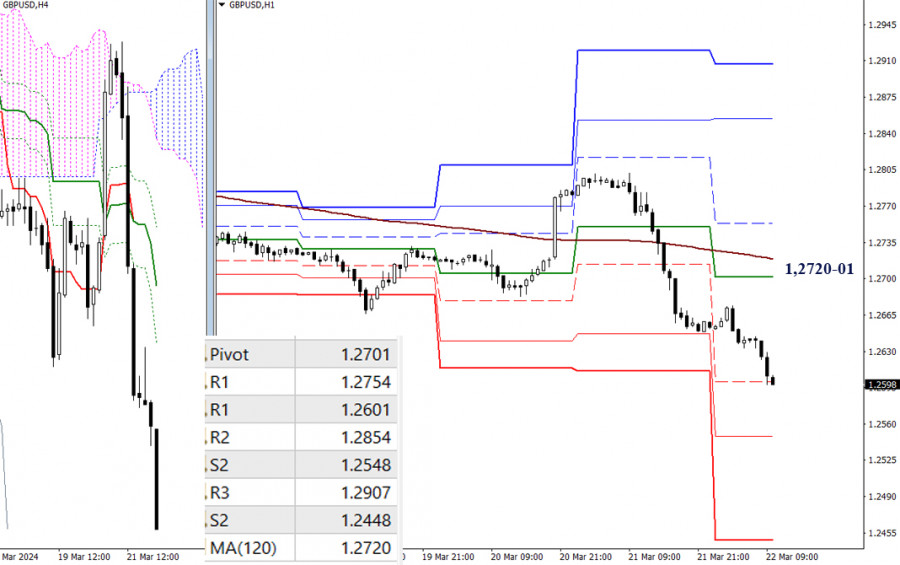
Task: Click the 22 Mar 09:00 time label
Action: tap(792, 557)
